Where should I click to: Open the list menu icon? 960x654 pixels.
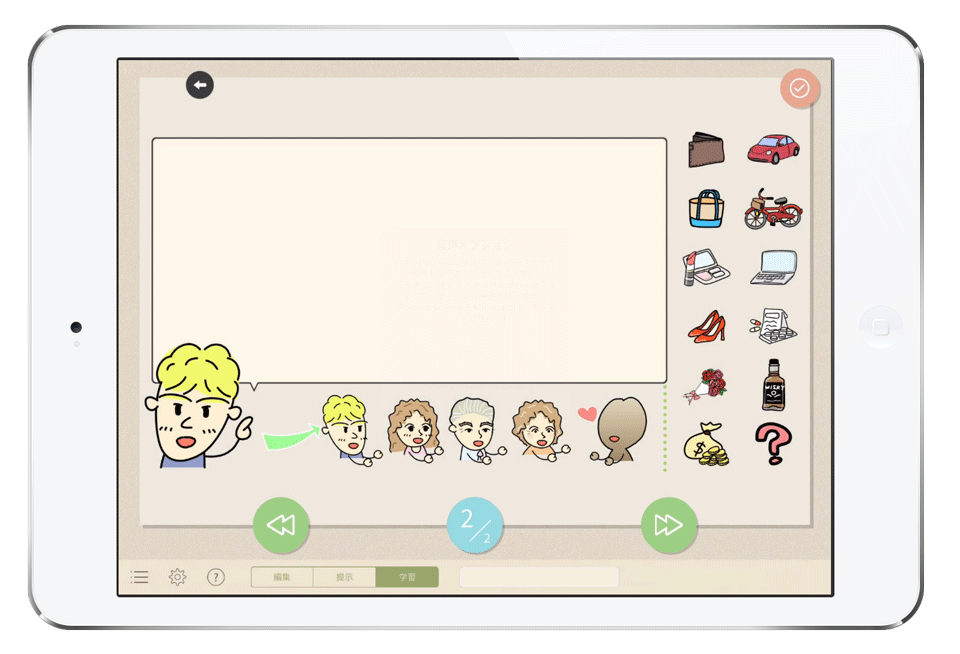(x=140, y=577)
